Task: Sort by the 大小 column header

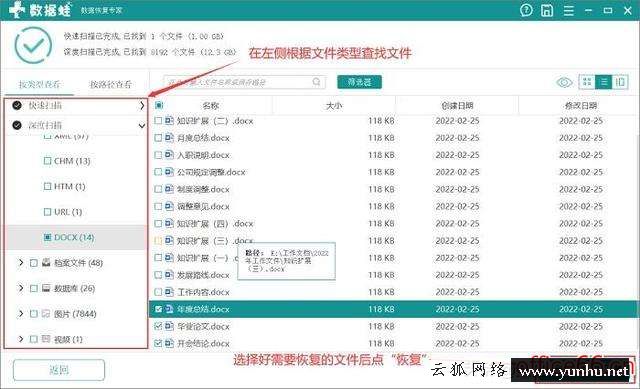Action: [x=334, y=106]
